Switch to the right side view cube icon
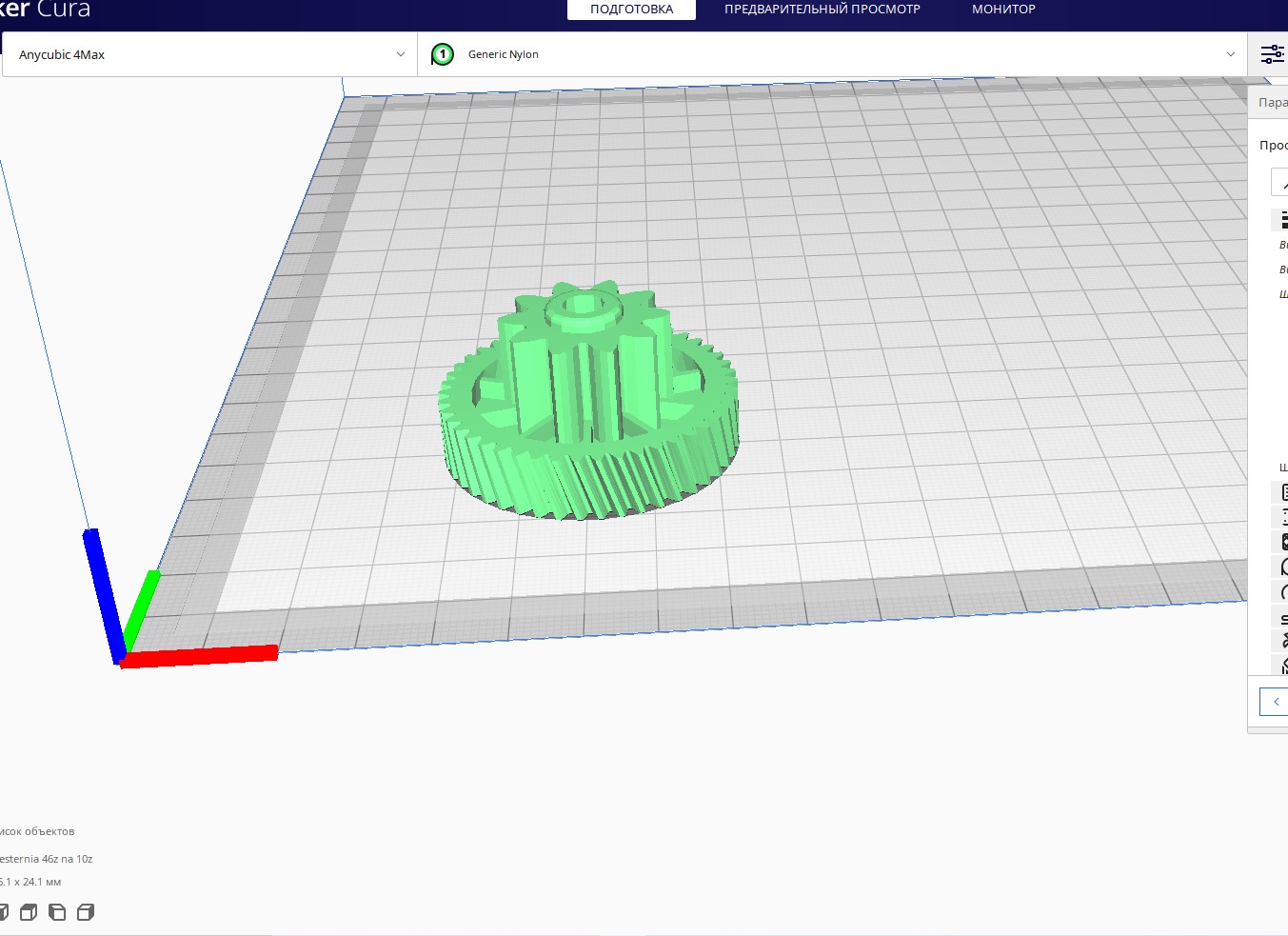 [x=86, y=912]
